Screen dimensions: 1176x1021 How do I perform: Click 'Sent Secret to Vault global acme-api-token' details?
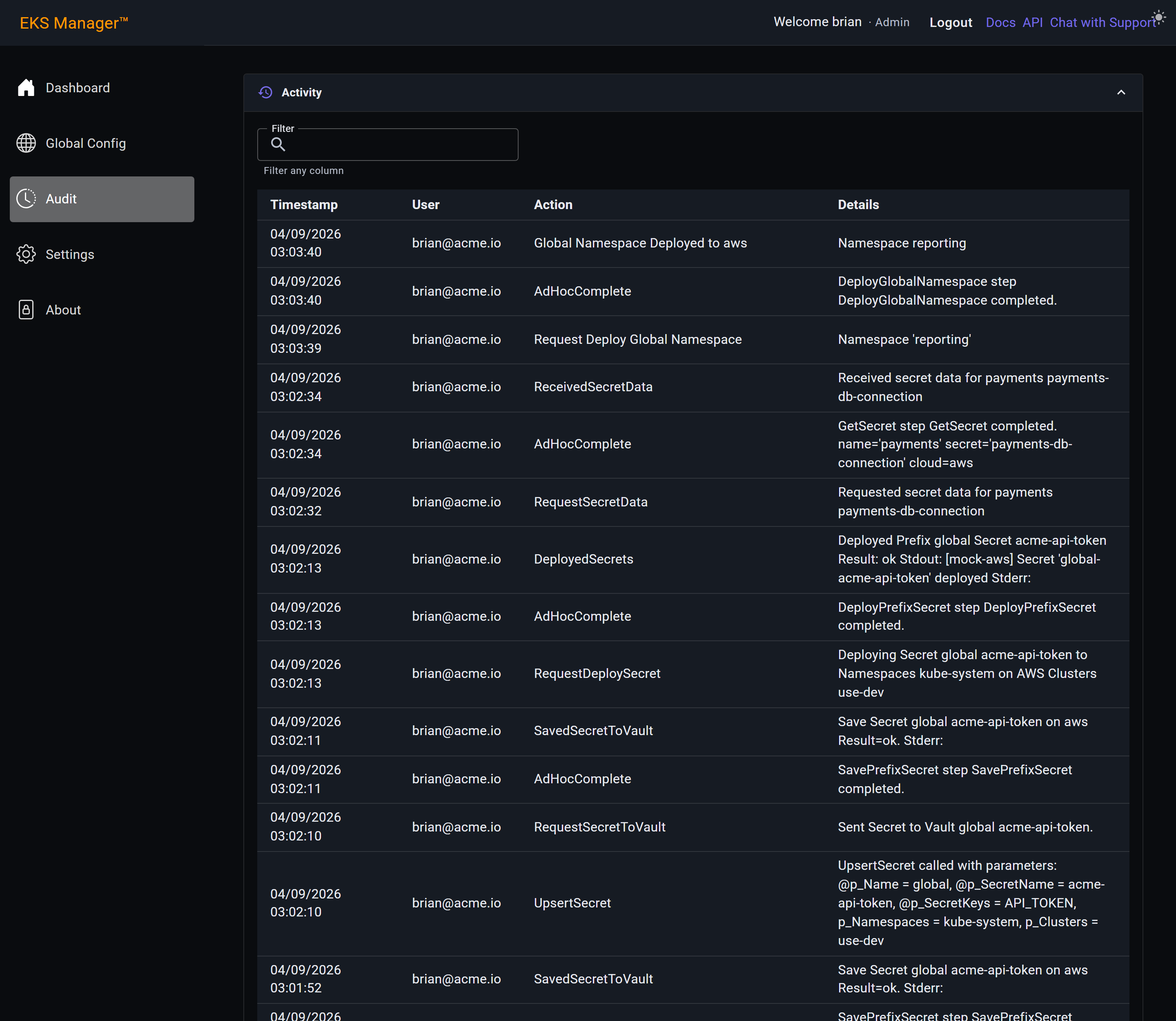[x=964, y=827]
